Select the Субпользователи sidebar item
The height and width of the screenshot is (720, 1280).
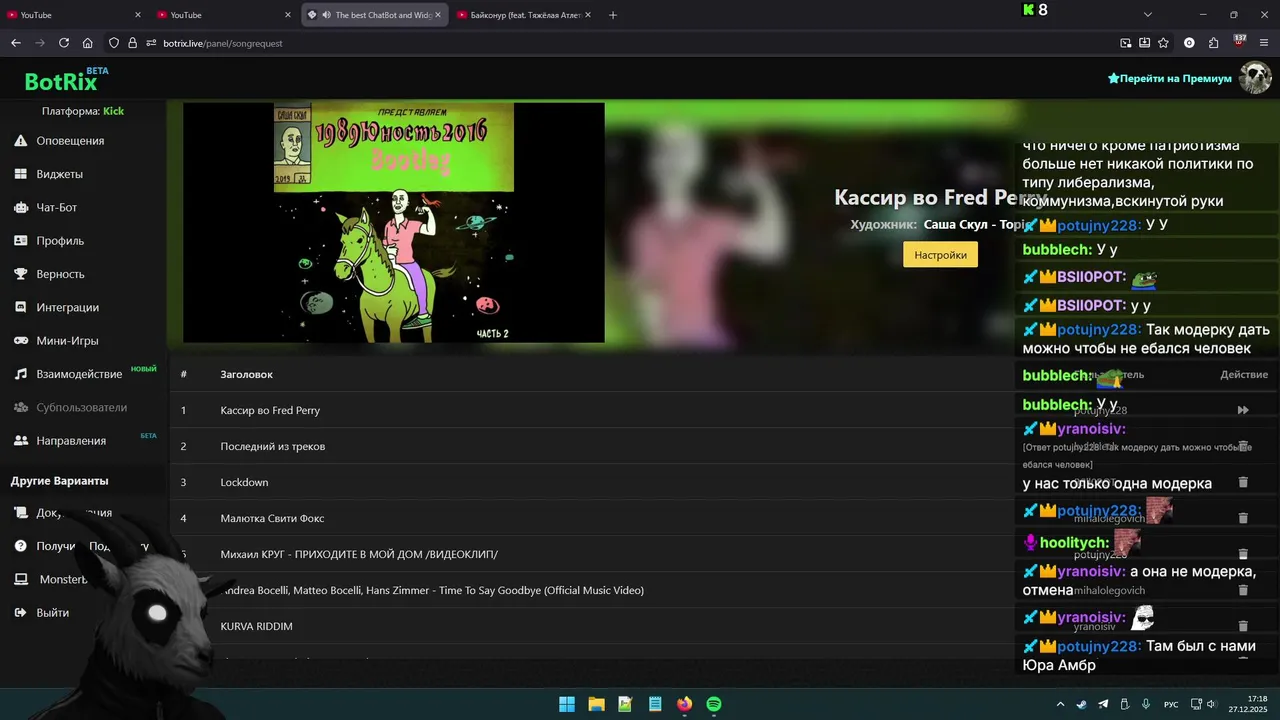click(71, 407)
